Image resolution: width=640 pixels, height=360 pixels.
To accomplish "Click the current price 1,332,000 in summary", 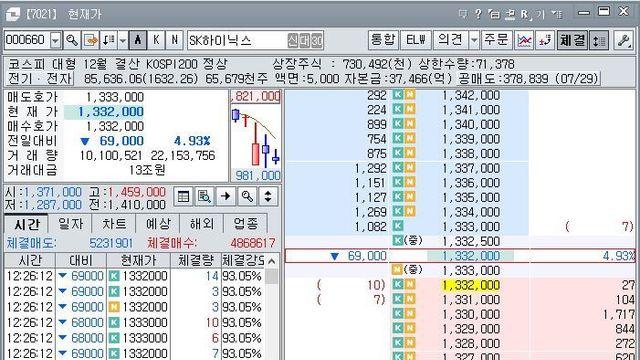I will [x=110, y=111].
